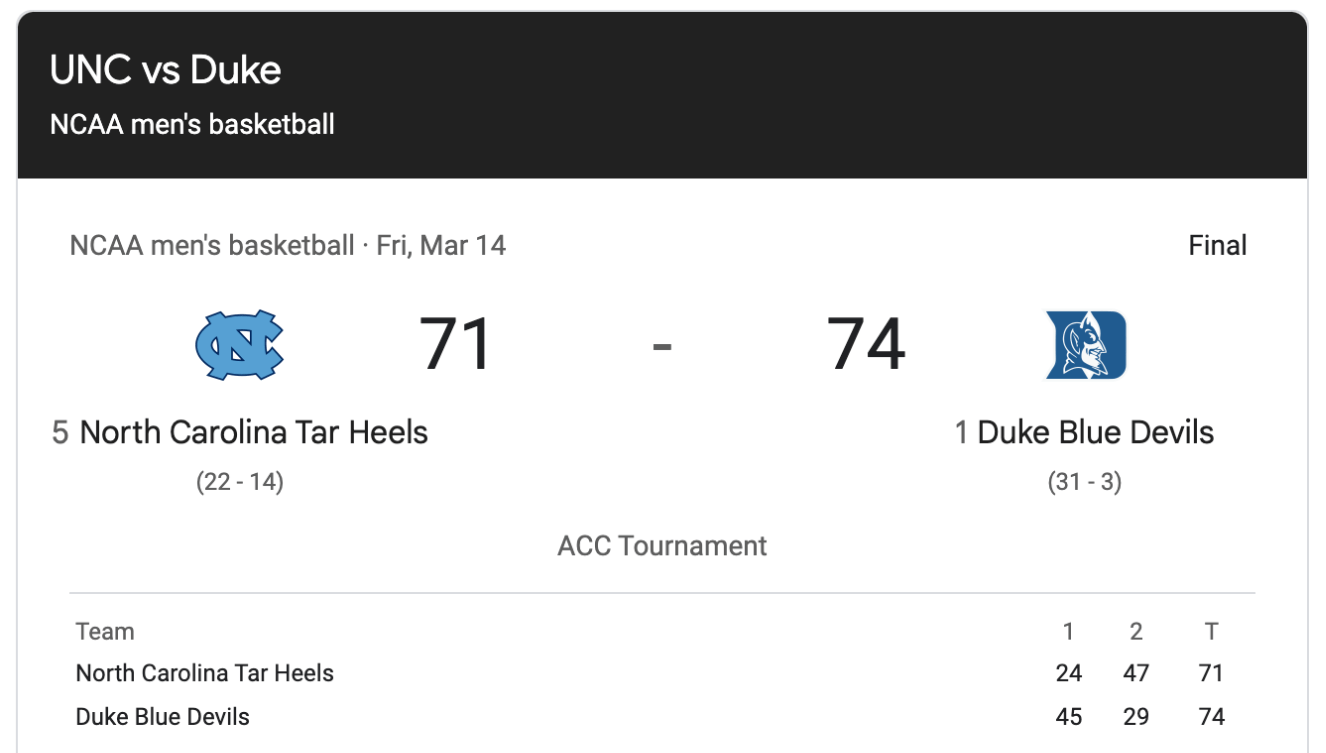Click Duke's record (31 - 3)
This screenshot has width=1326, height=753.
point(1085,482)
